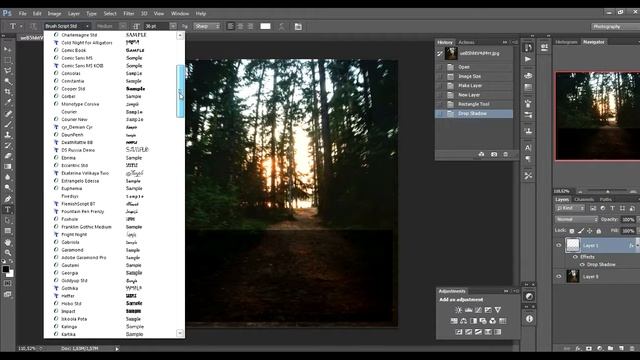The width and height of the screenshot is (640, 360).
Task: Toggle lock image pixels brush icon
Action: point(581,231)
